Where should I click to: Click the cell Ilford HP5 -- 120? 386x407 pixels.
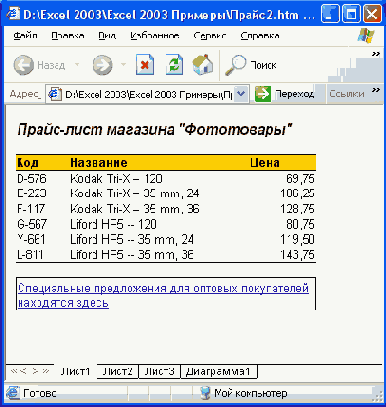click(113, 224)
